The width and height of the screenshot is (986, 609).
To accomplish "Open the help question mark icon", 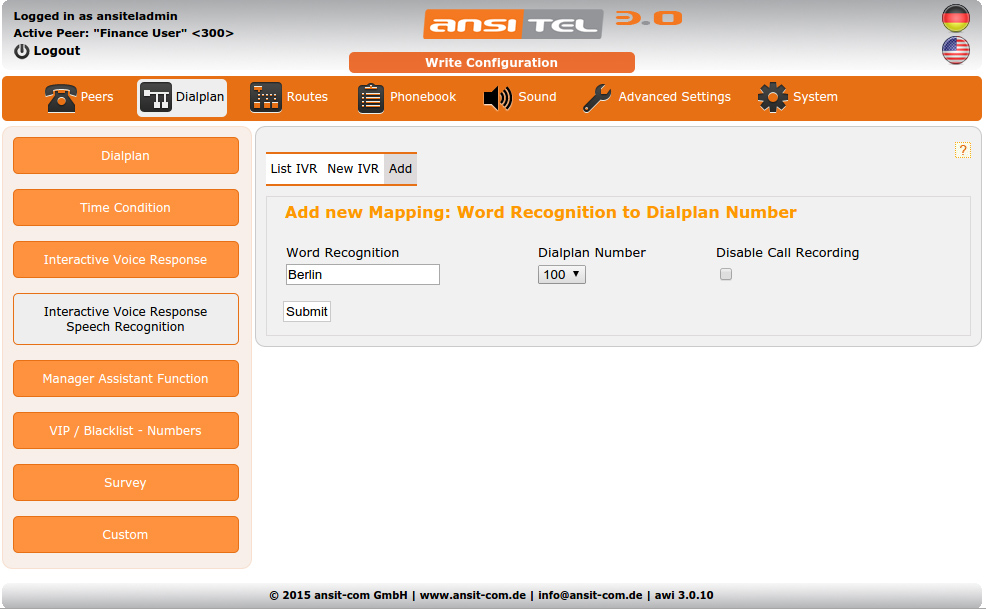I will pyautogui.click(x=963, y=150).
